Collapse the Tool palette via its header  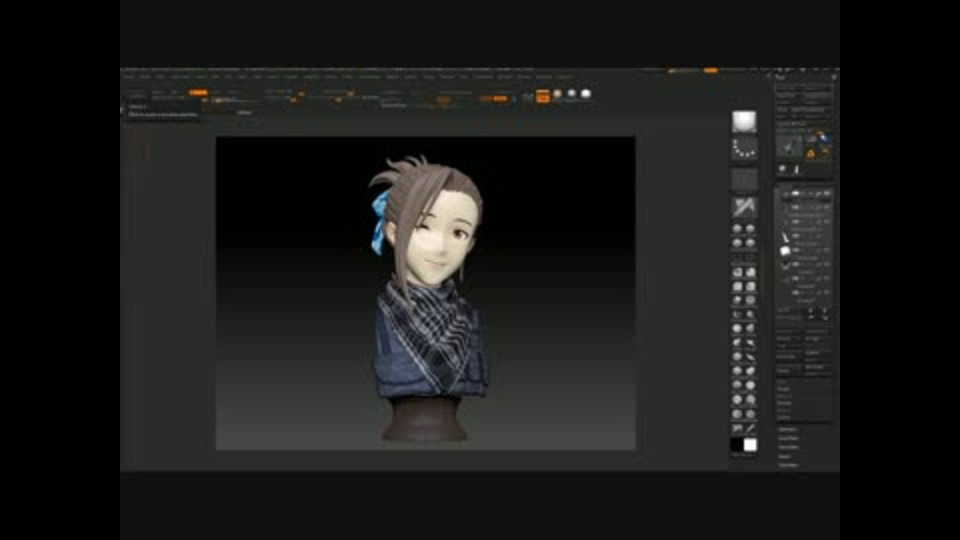782,75
